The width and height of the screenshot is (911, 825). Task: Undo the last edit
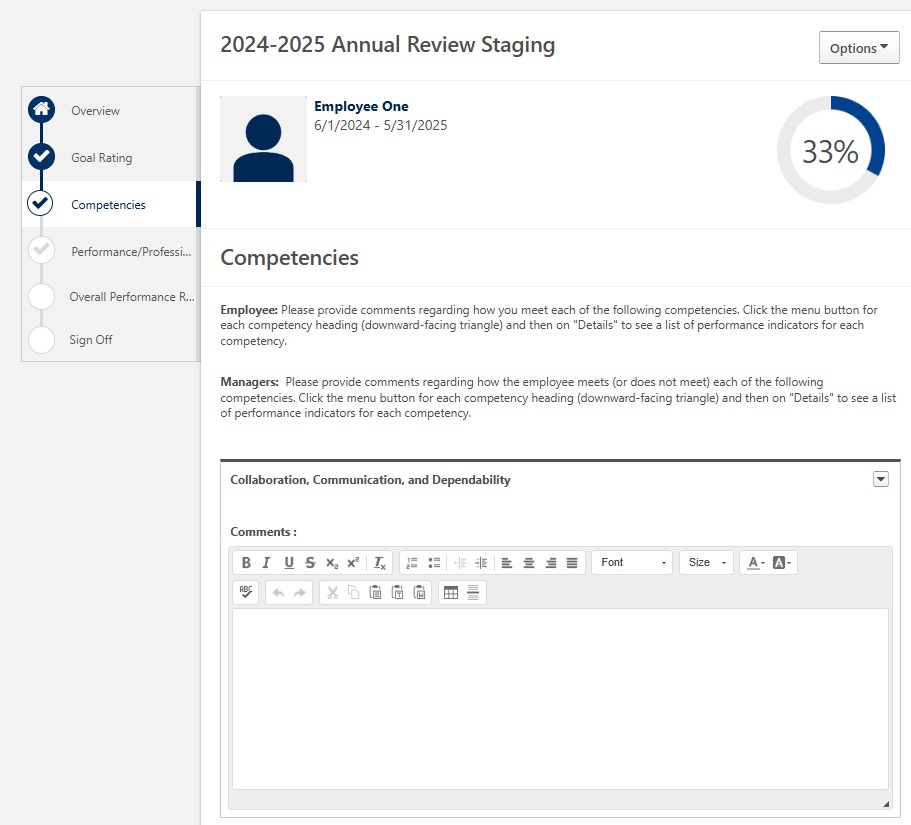pos(278,593)
